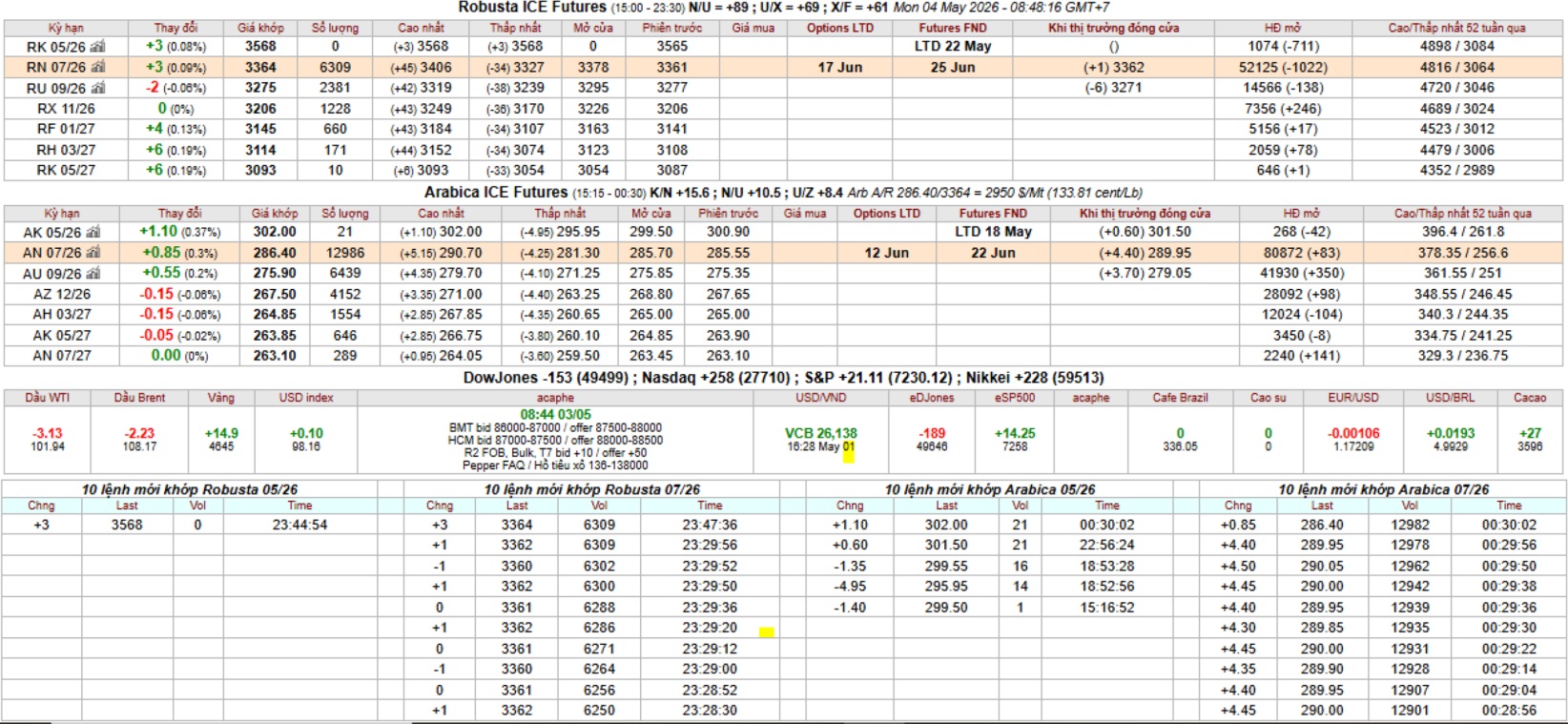Click the 'LTD 22 May' cell
Screen dimensions: 1568x724
[953, 46]
